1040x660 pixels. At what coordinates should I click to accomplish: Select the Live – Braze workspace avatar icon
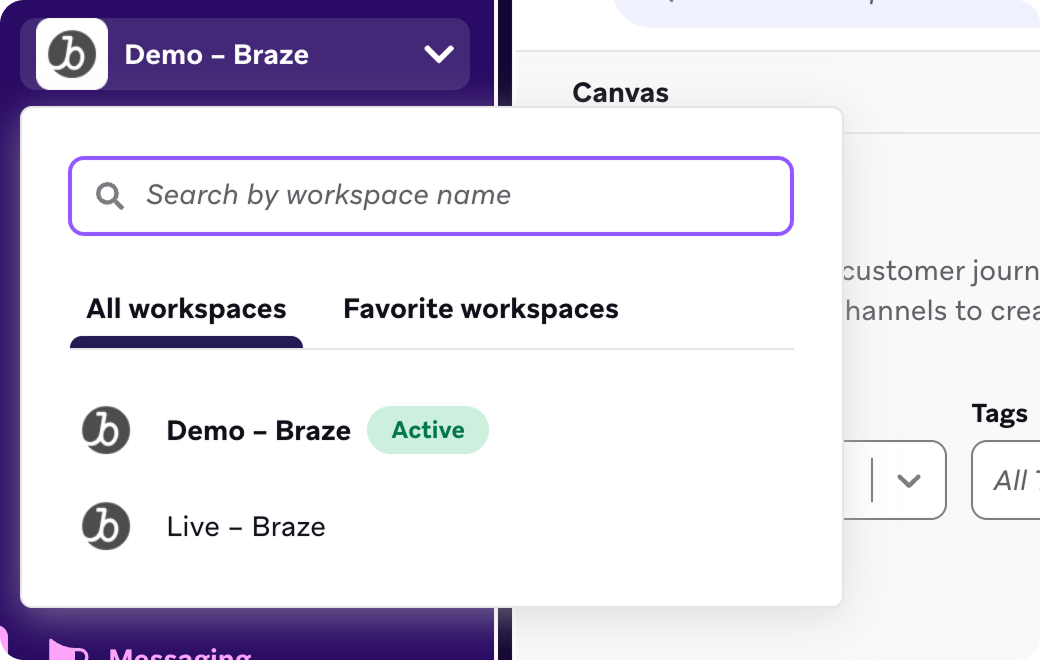click(x=106, y=526)
